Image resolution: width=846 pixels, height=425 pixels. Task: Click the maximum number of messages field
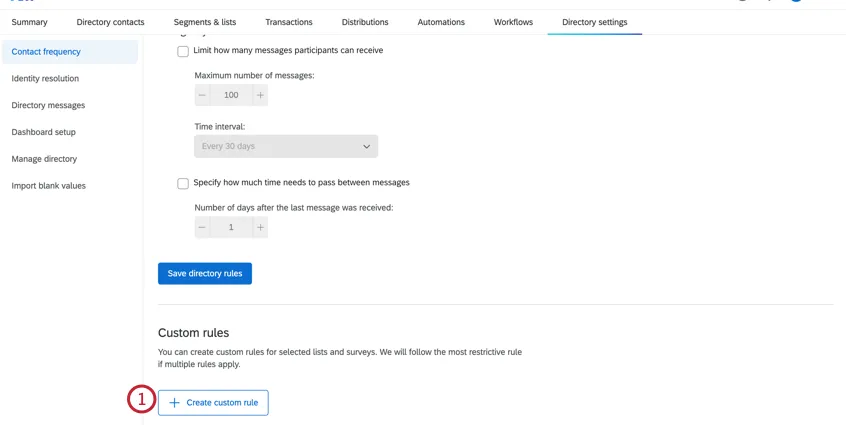pyautogui.click(x=231, y=95)
